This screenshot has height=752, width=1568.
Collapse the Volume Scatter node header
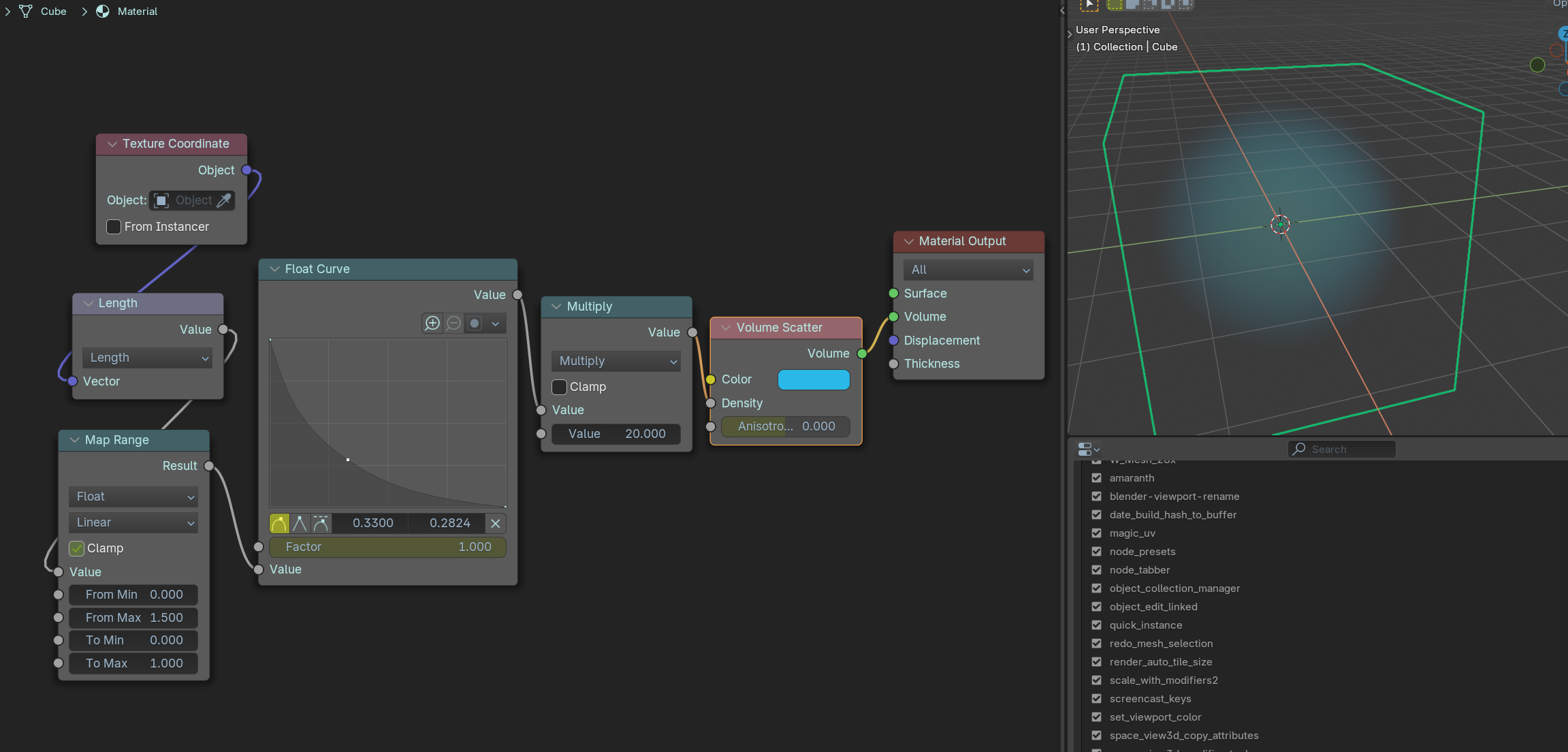(726, 328)
